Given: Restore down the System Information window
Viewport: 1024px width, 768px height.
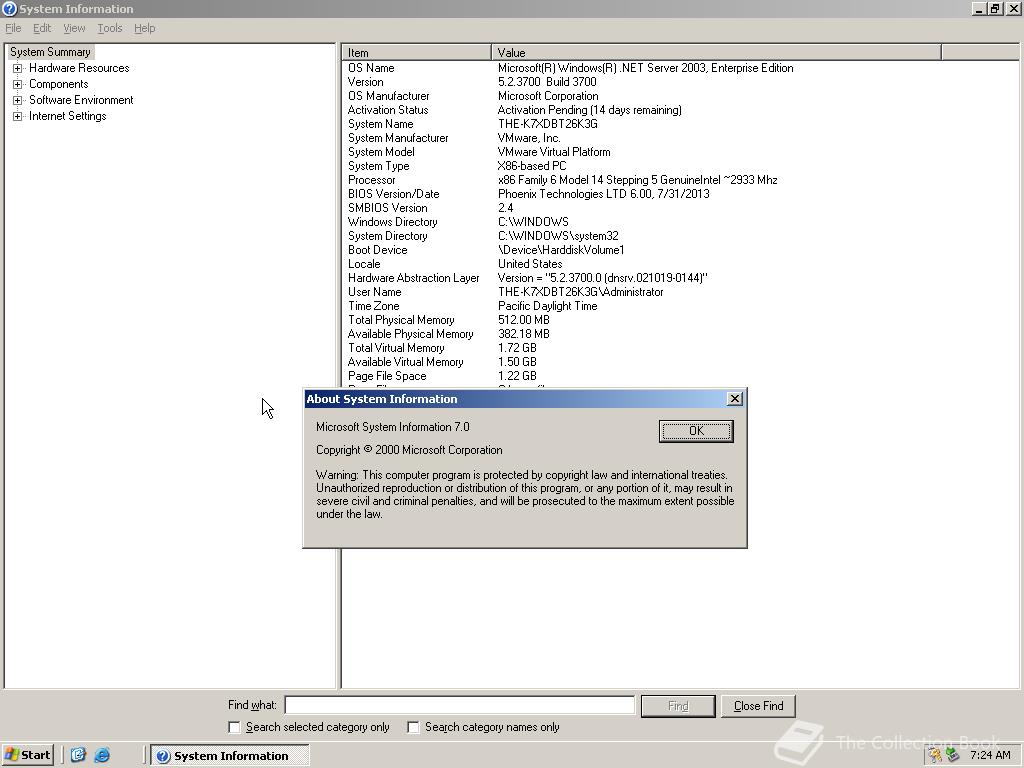Looking at the screenshot, I should point(995,8).
